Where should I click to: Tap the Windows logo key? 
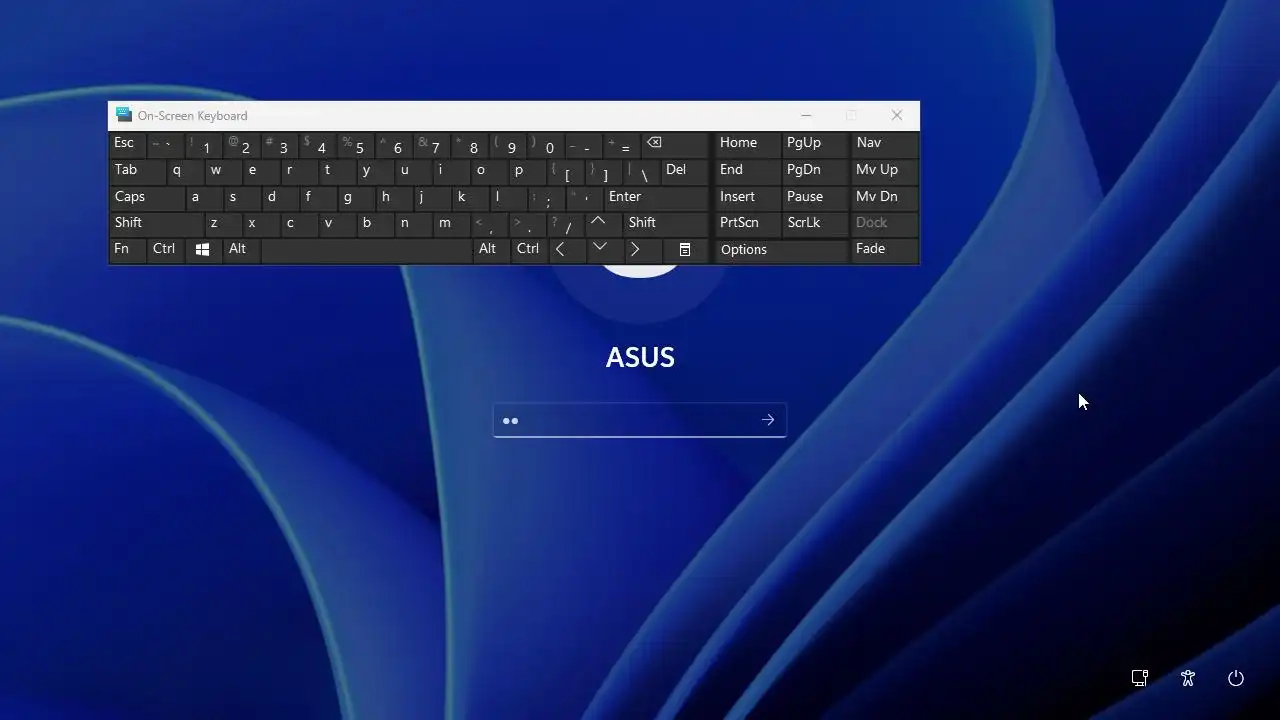pos(202,250)
